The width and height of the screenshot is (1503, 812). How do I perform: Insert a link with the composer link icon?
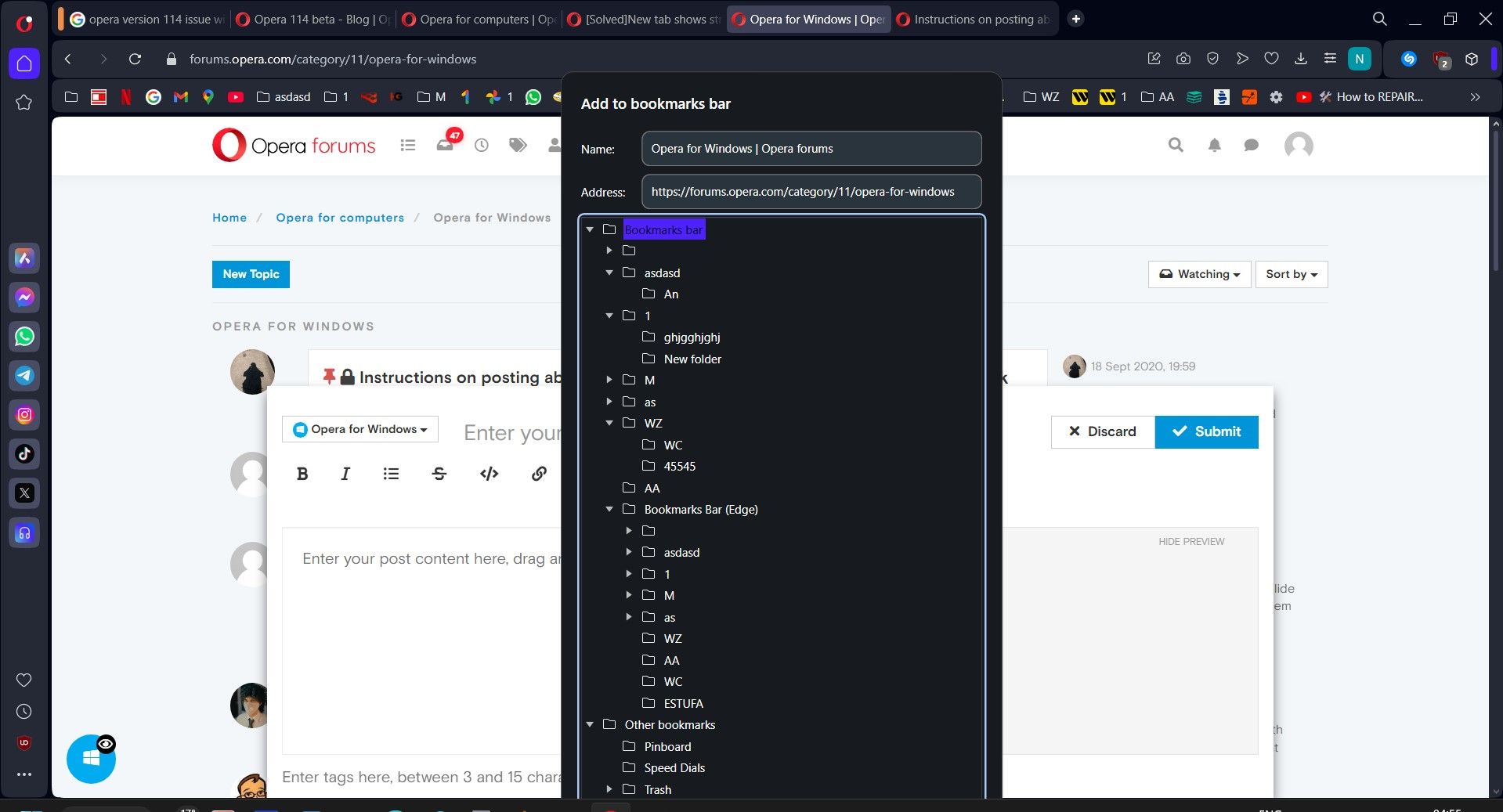(x=539, y=474)
